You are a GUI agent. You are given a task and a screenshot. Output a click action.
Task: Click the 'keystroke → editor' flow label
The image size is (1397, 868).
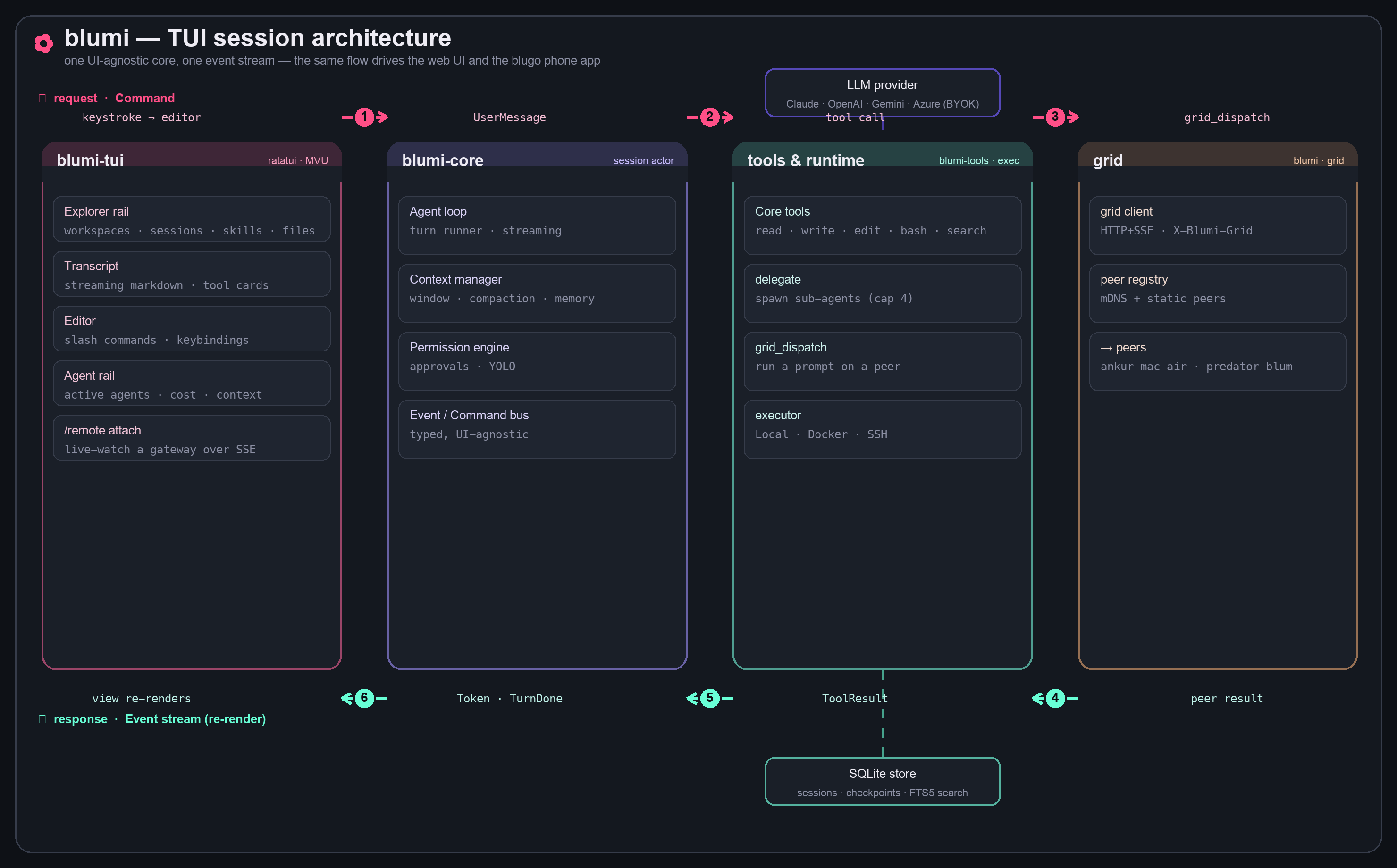click(x=142, y=117)
